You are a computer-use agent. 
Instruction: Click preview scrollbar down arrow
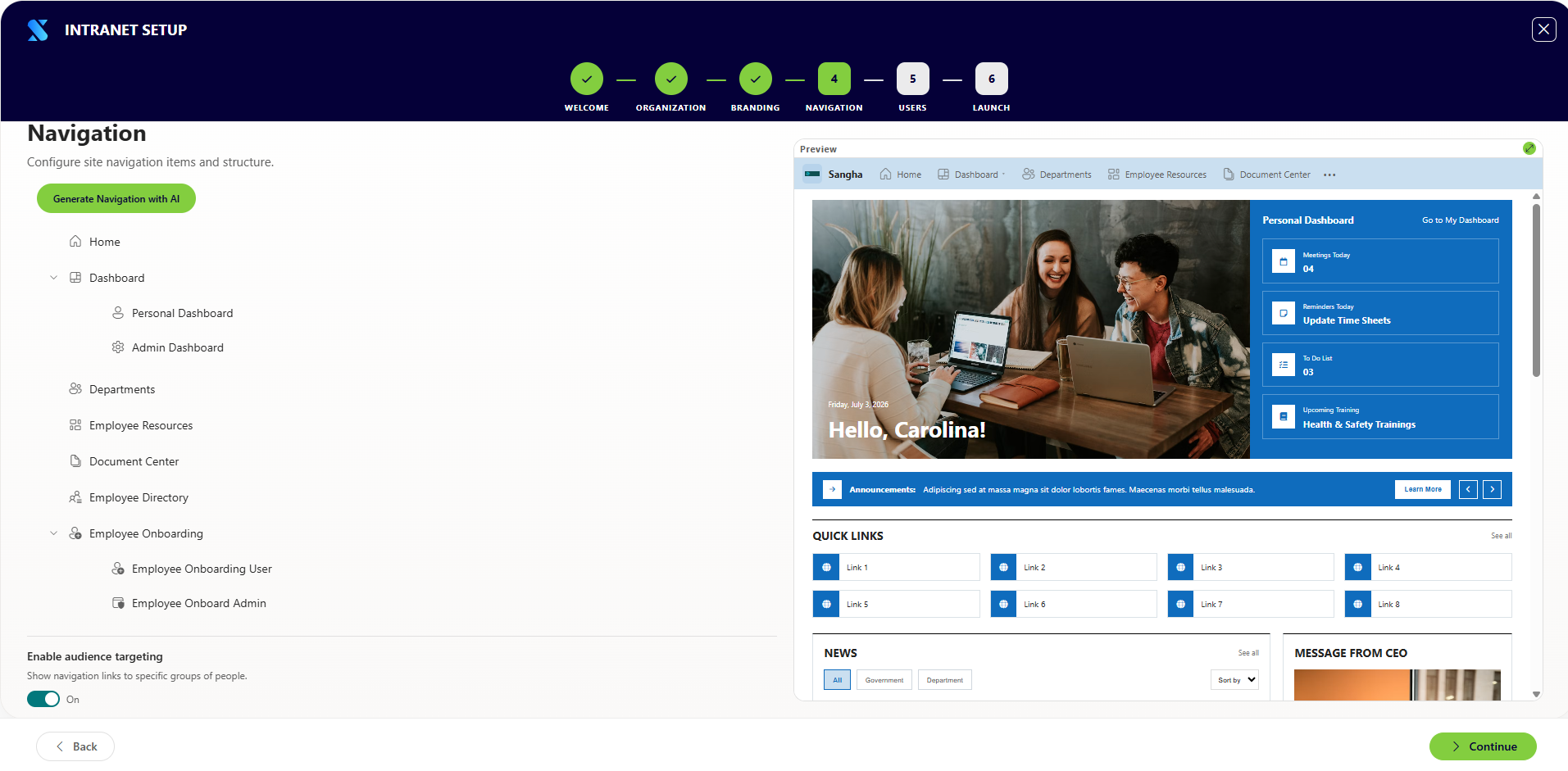(1536, 694)
